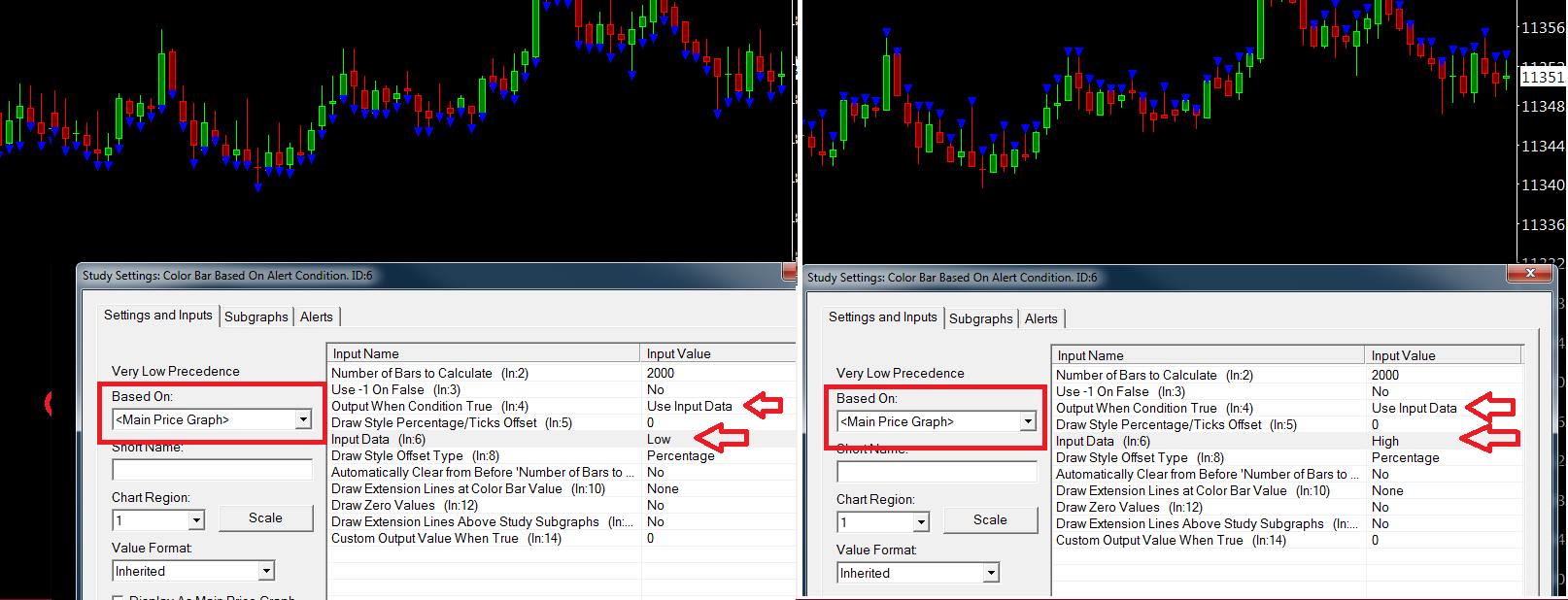Switch to Subgraphs tab in High-input dialog

tap(981, 318)
